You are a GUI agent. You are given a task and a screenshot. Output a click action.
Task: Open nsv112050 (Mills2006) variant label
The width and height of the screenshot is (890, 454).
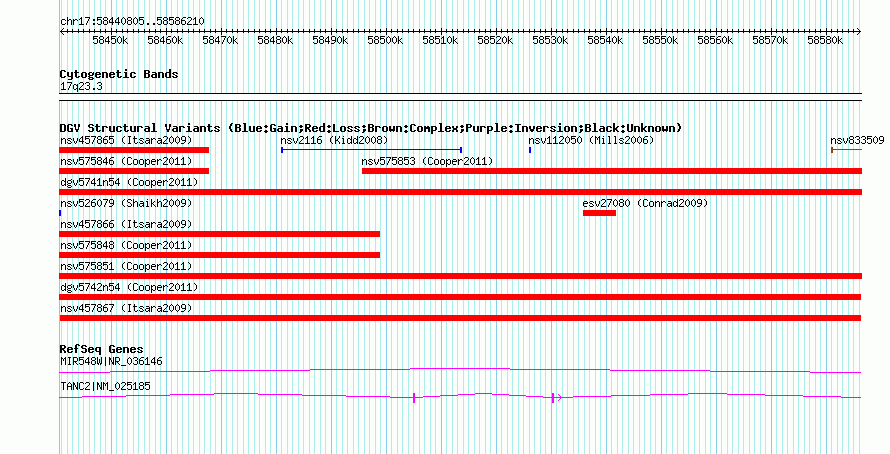pos(591,140)
